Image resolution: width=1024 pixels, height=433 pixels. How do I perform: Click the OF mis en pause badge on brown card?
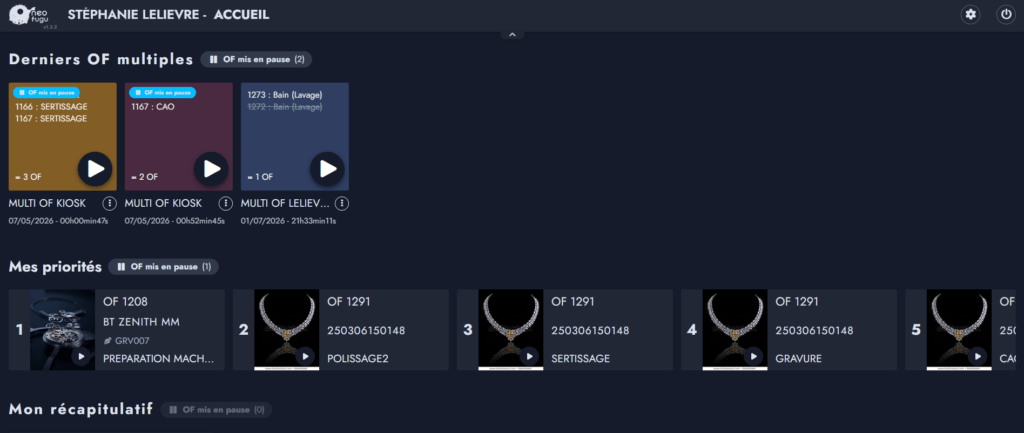(x=46, y=93)
